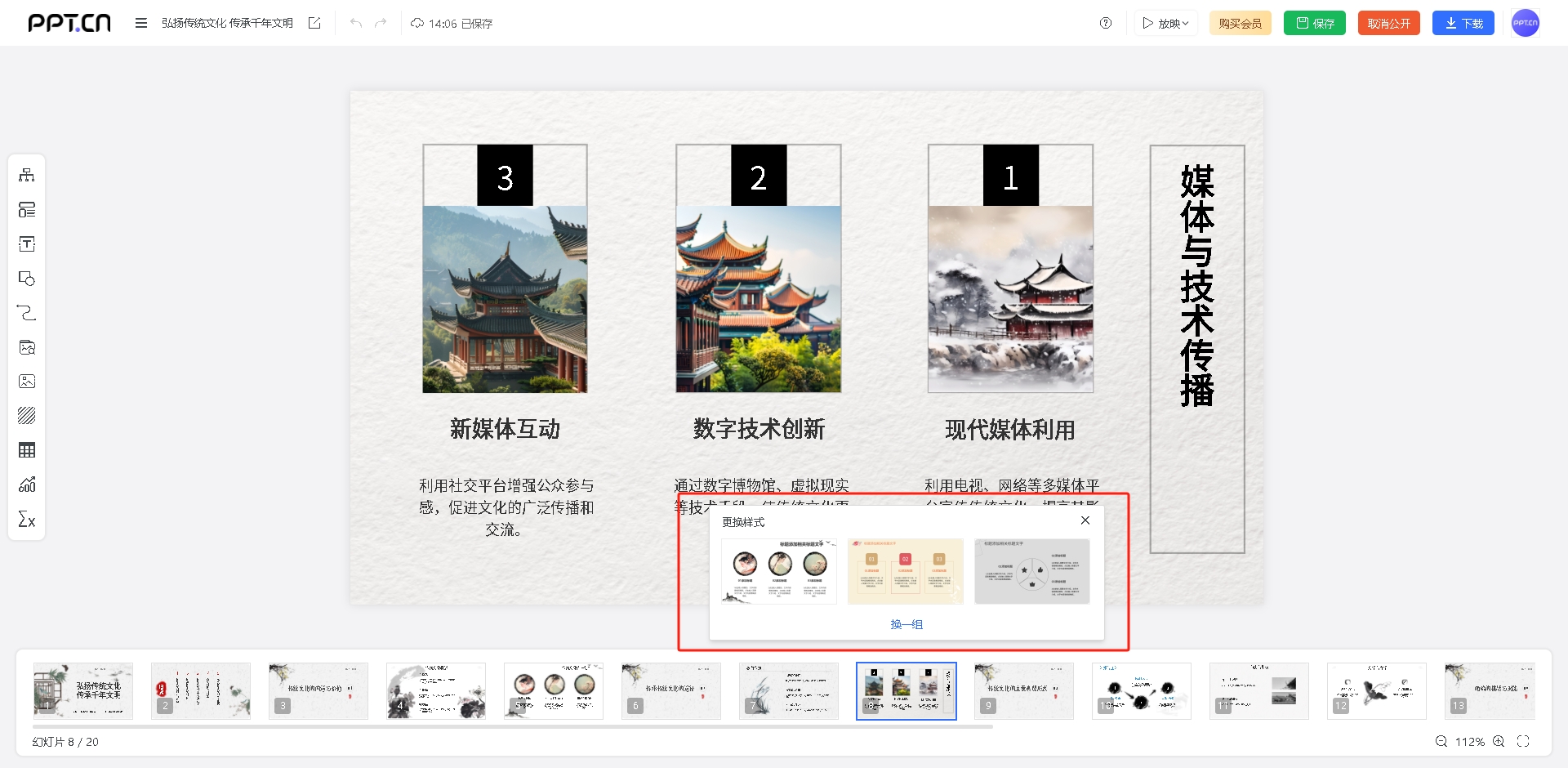Select slide 5 thumbnail in filmstrip
This screenshot has width=1568, height=768.
[x=554, y=691]
